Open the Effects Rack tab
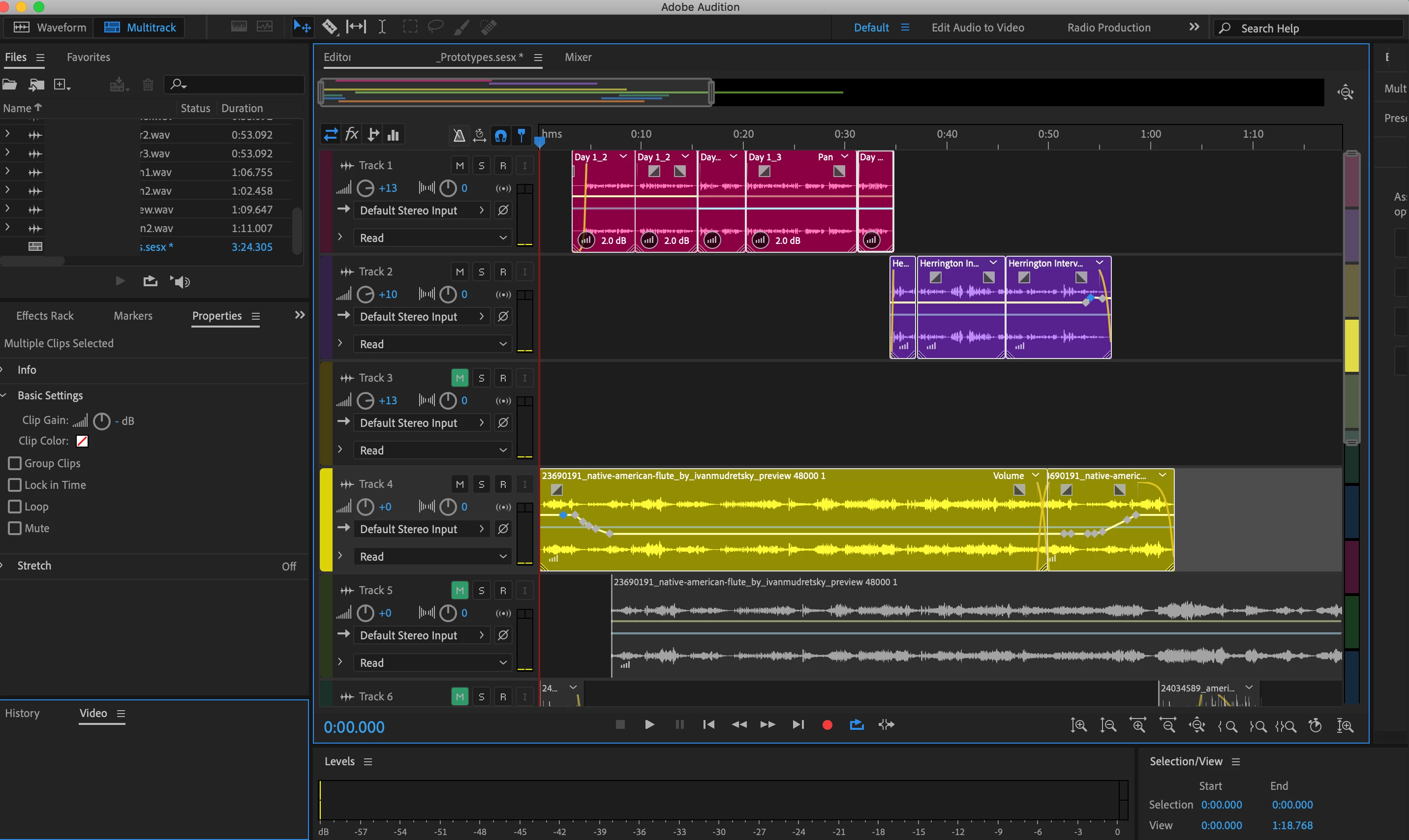The height and width of the screenshot is (840, 1409). [x=45, y=316]
